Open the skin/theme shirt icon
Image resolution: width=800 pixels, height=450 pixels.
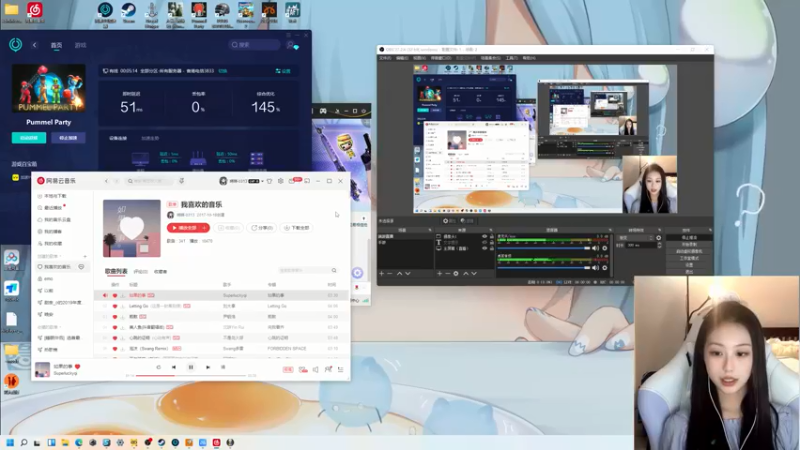click(x=269, y=181)
